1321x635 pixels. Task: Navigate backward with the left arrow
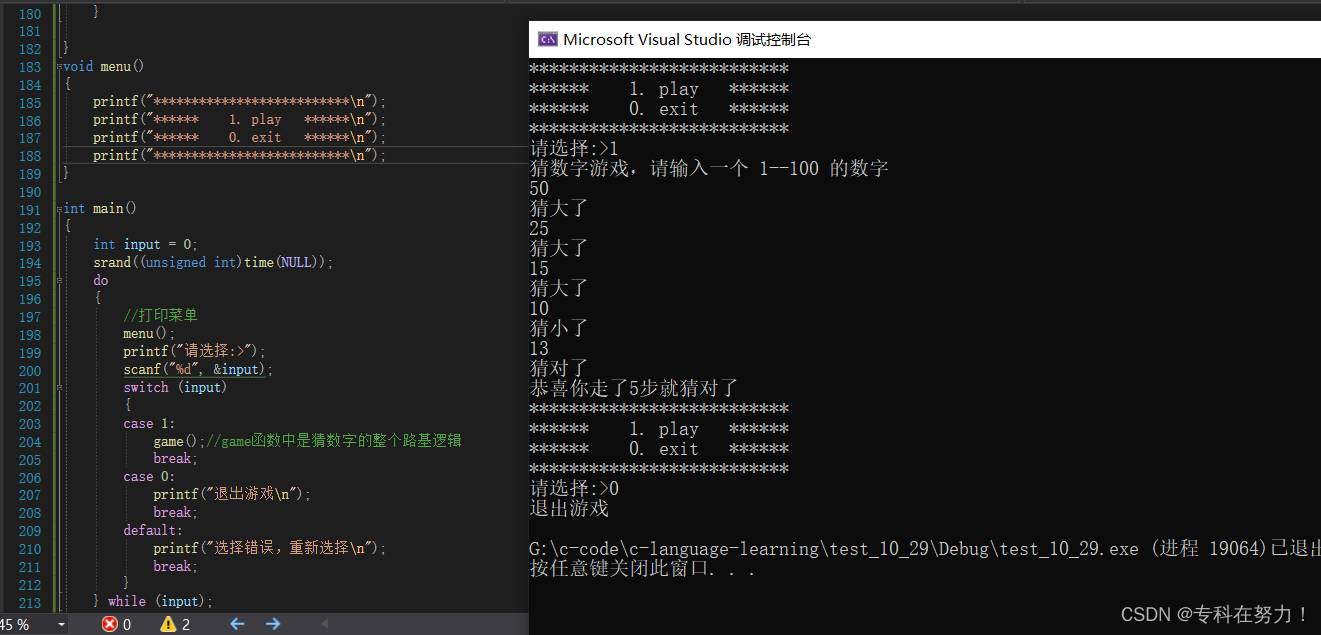[x=237, y=624]
